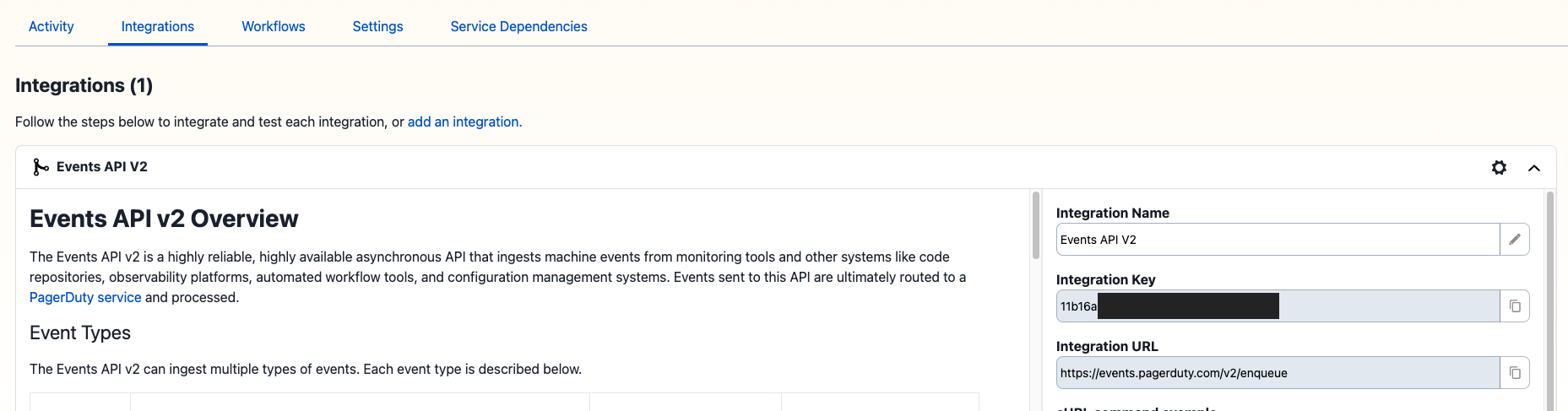Go to the Settings tab

(x=377, y=26)
